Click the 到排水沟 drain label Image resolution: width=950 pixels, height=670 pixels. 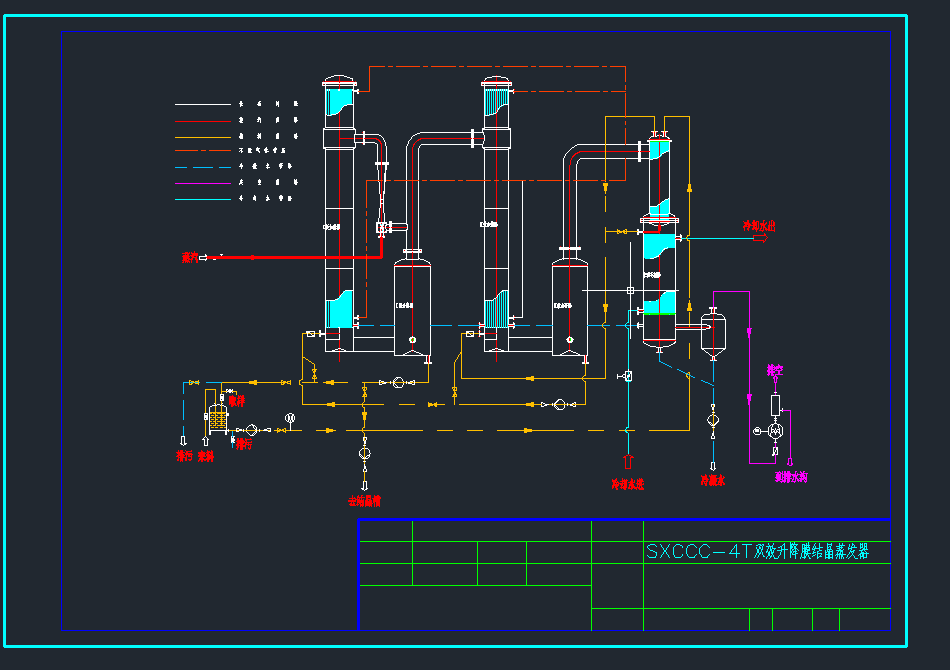click(x=791, y=478)
